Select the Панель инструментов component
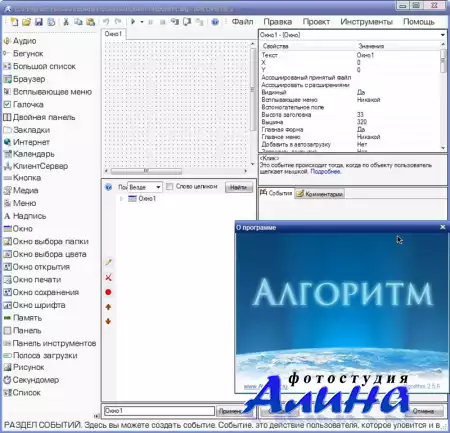This screenshot has height=433, width=450. click(50, 343)
